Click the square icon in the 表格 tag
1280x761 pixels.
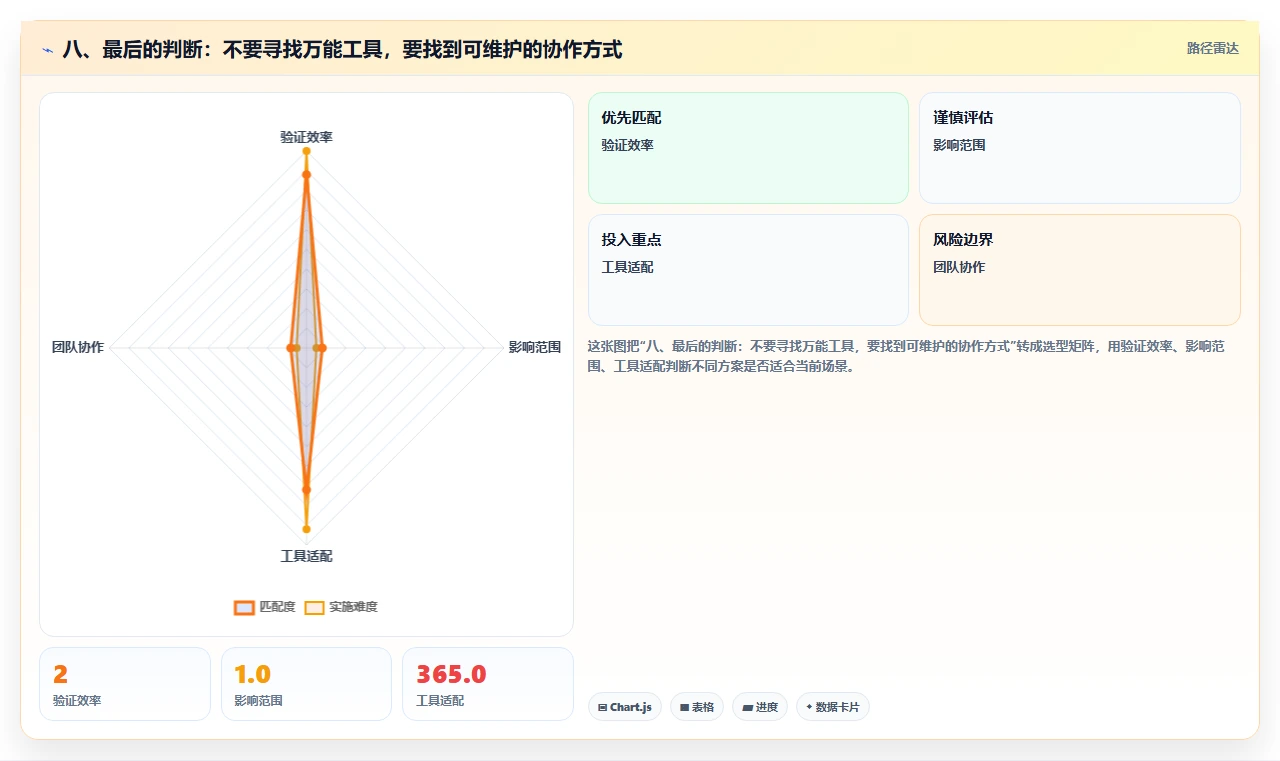[x=684, y=707]
